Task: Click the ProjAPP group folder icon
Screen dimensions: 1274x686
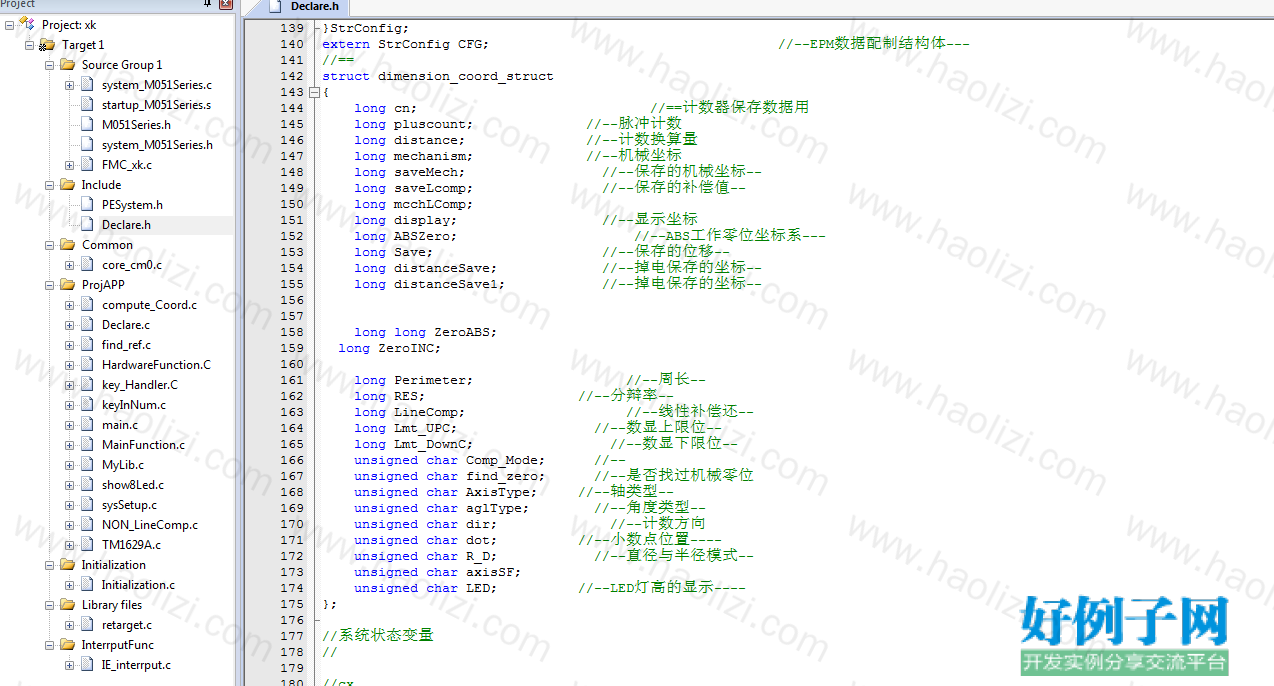Action: [x=67, y=285]
